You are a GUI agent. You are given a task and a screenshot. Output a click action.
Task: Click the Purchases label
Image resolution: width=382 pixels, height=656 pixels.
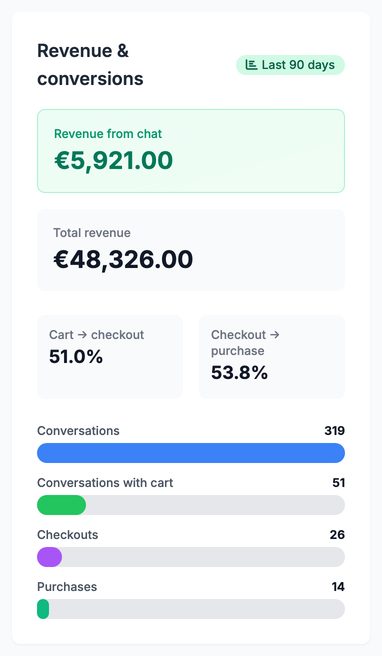pos(67,587)
